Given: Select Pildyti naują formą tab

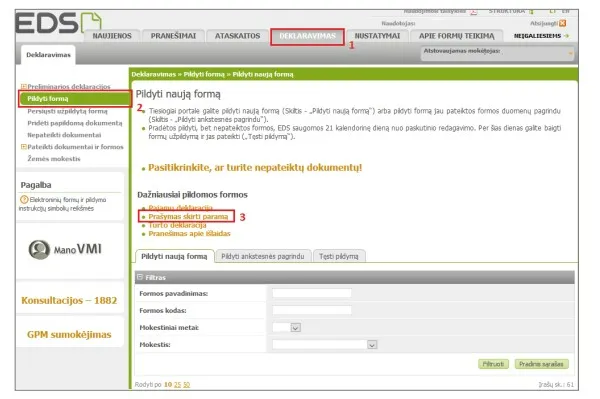Looking at the screenshot, I should pyautogui.click(x=174, y=256).
